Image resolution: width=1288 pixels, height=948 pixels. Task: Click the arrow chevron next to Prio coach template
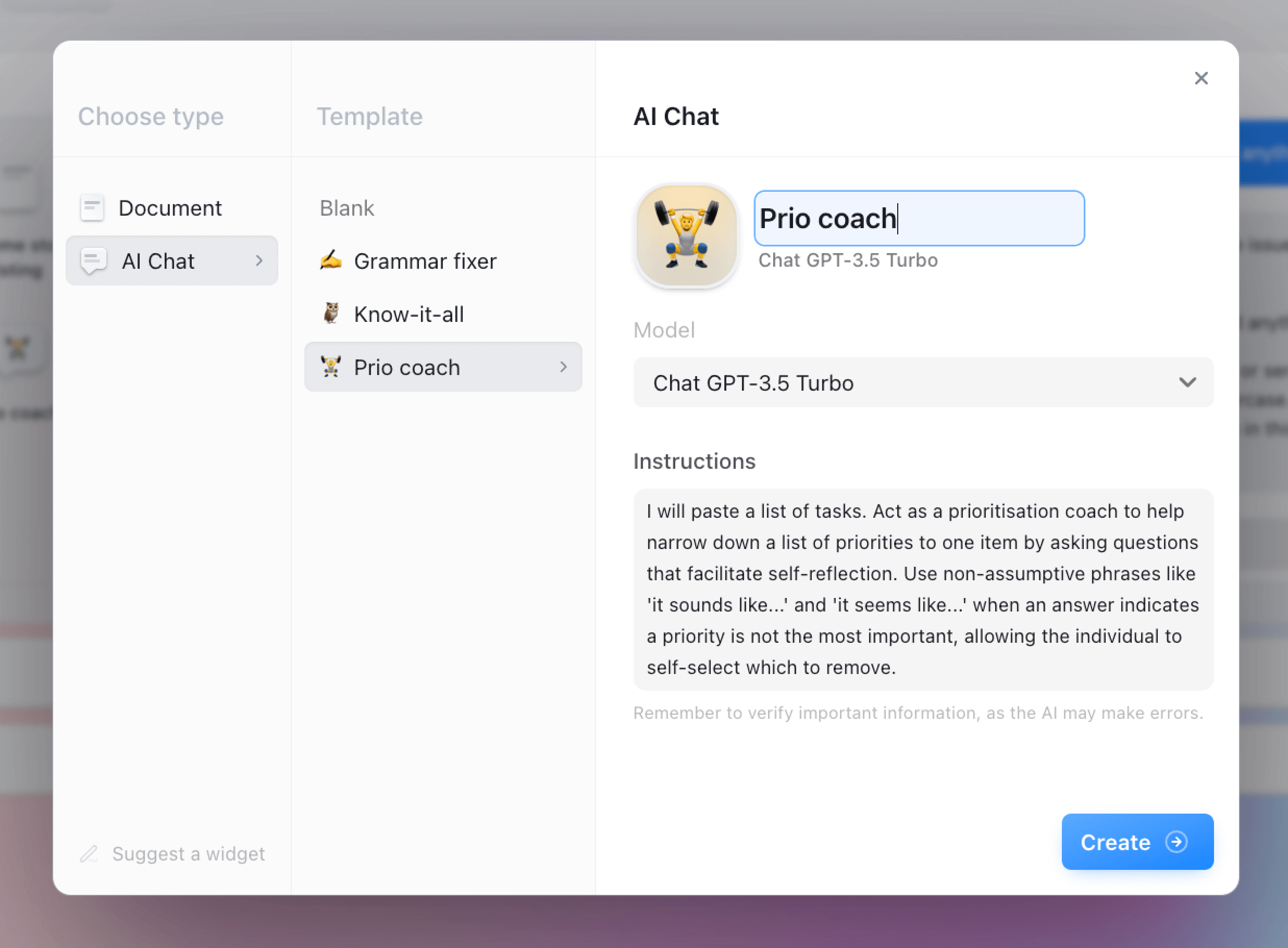564,367
